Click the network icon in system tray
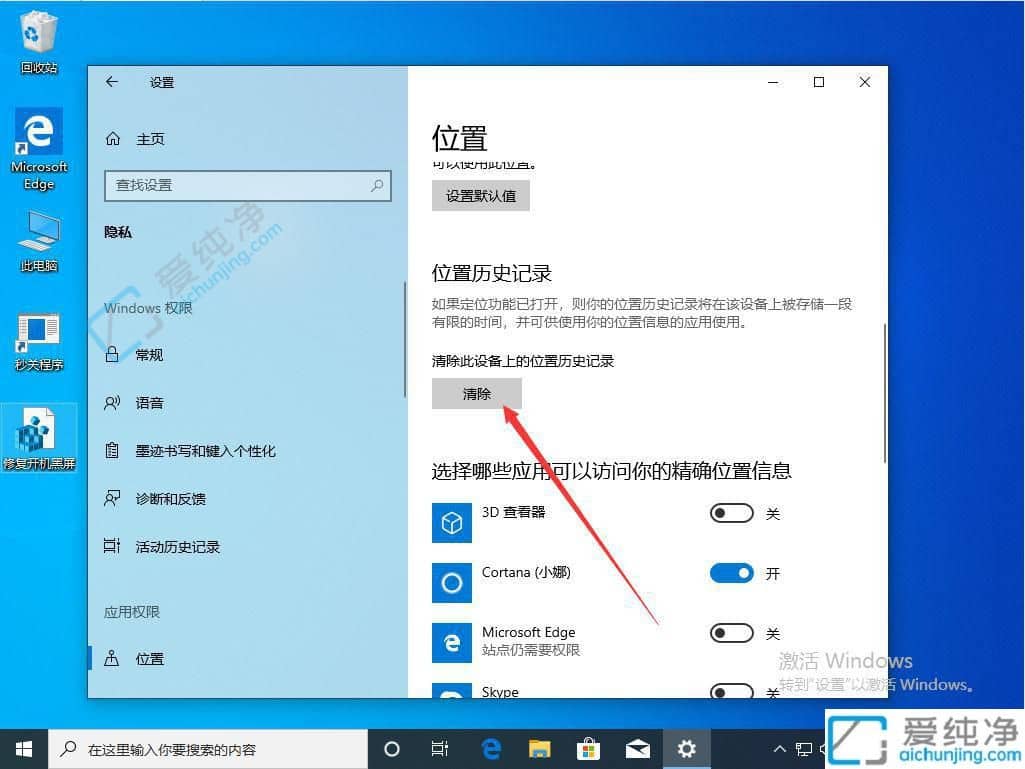Viewport: 1025px width, 769px height. 803,749
